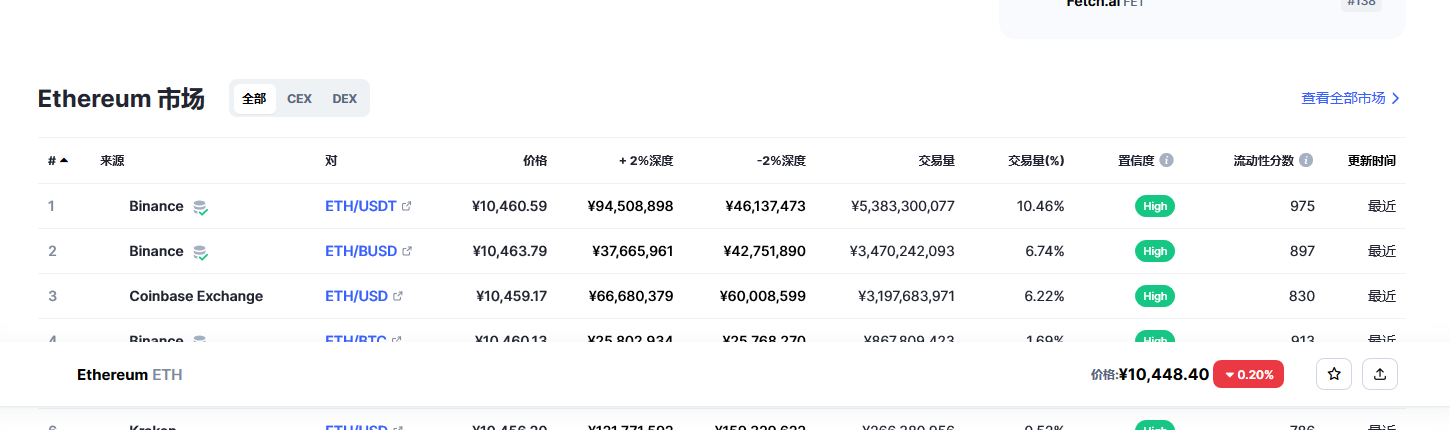This screenshot has width=1450, height=430.
Task: Open Binance exchange in row 1
Action: pos(156,206)
